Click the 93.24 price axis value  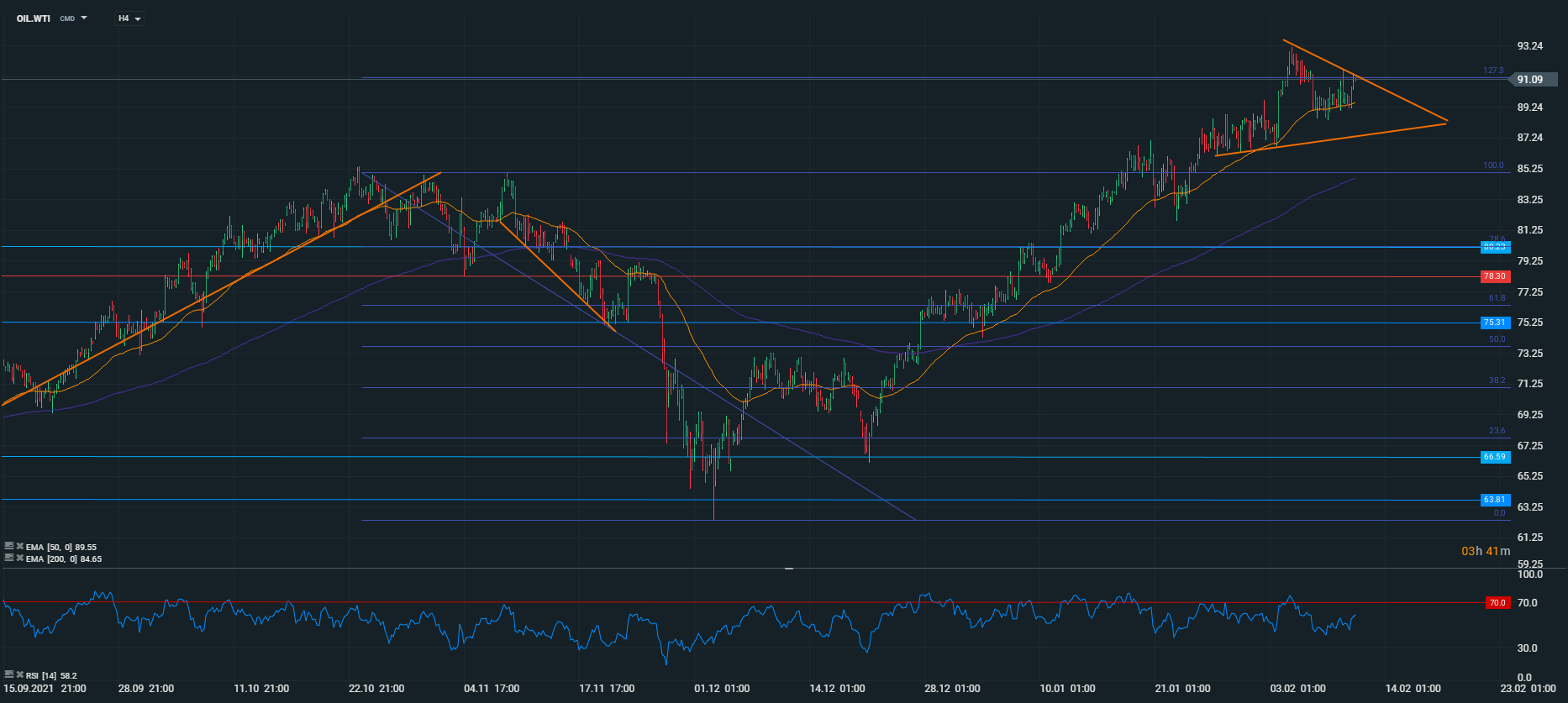(x=1529, y=46)
